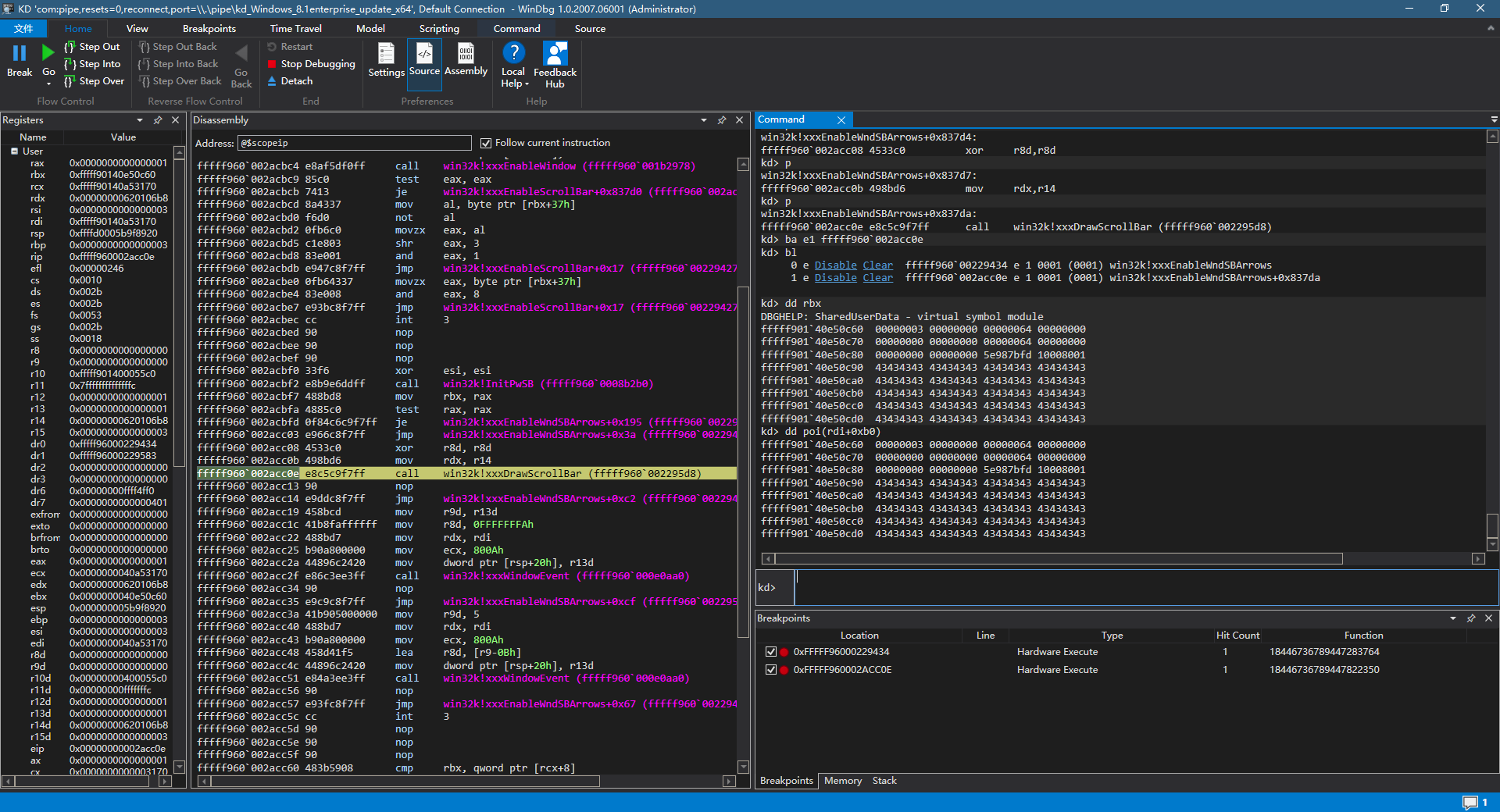Click the Disassembly horizontal scrollbar

pos(405,781)
